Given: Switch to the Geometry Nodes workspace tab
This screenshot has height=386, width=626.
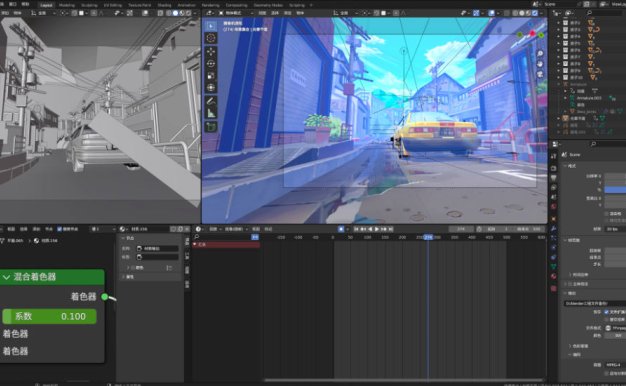Looking at the screenshot, I should click(268, 5).
